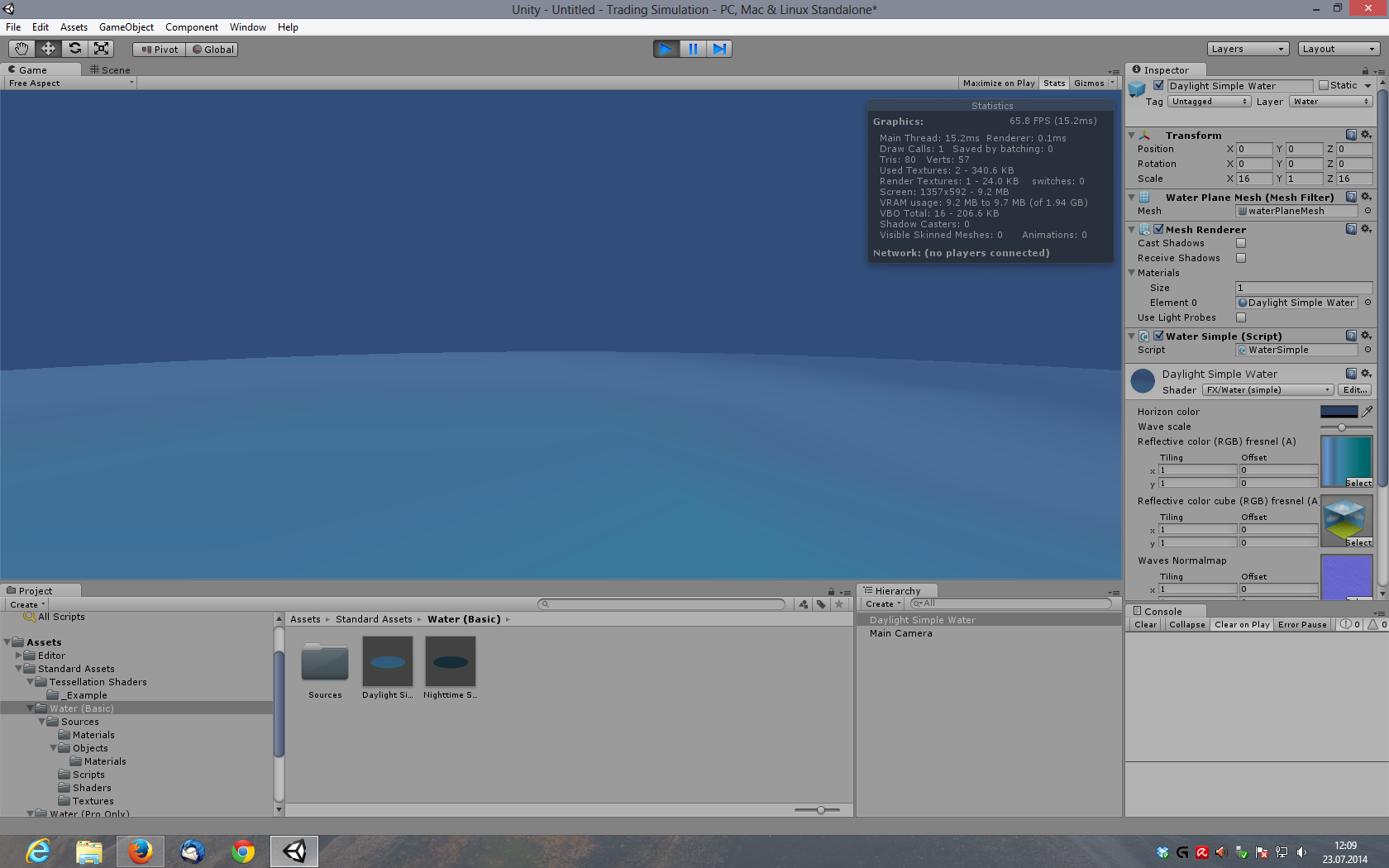The height and width of the screenshot is (868, 1389).
Task: Click the Horizon color eyedropper
Action: click(x=1368, y=410)
